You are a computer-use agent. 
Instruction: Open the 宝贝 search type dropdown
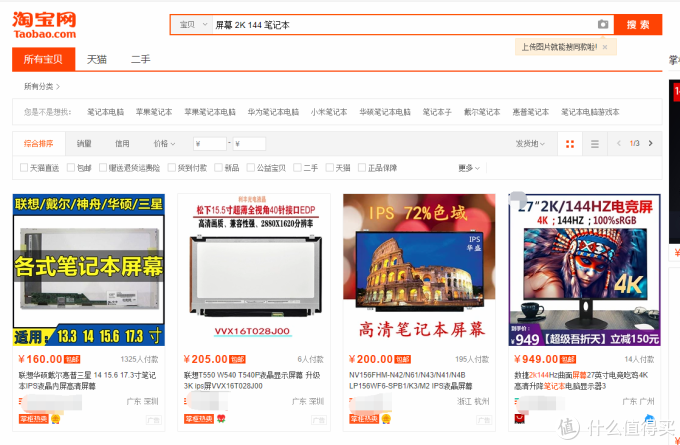192,25
